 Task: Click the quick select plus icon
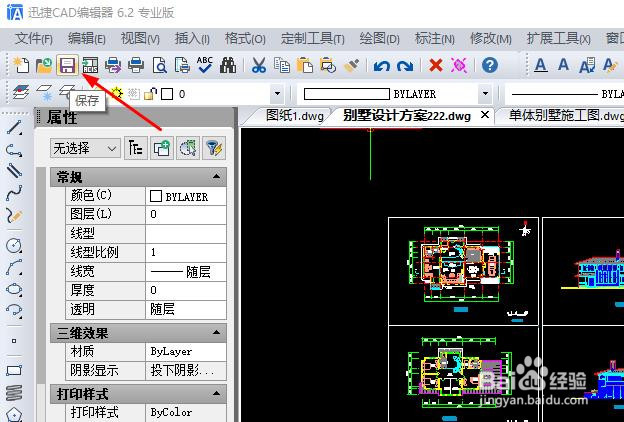pyautogui.click(x=162, y=148)
